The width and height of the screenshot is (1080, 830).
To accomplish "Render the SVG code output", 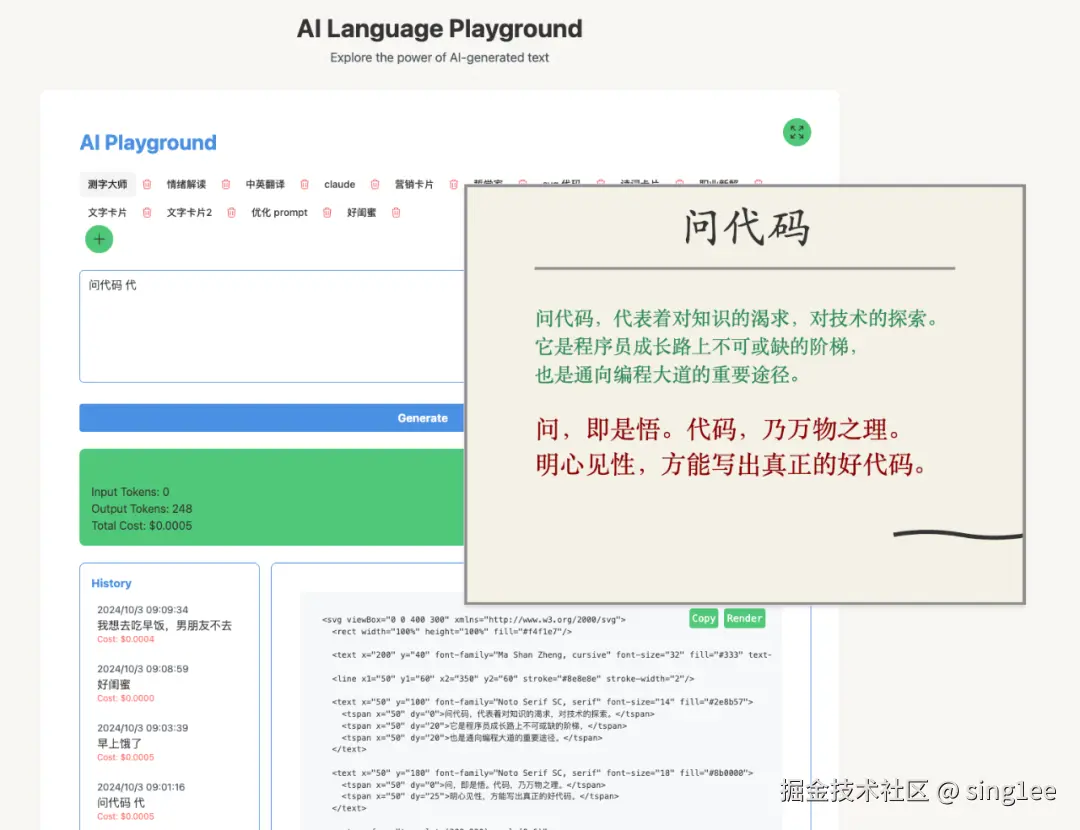I will tap(744, 619).
